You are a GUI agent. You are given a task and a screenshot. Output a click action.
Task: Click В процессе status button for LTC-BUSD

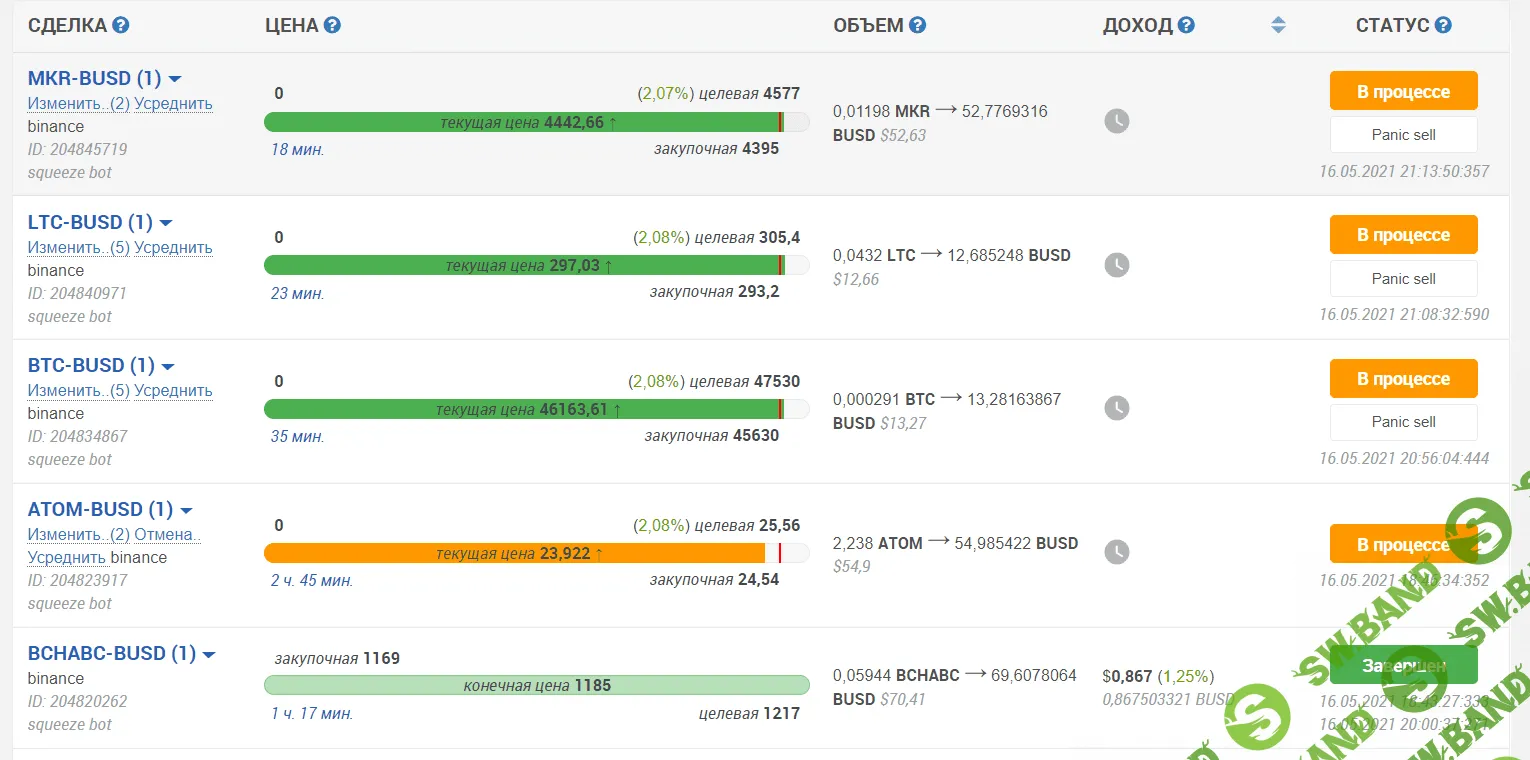coord(1403,235)
